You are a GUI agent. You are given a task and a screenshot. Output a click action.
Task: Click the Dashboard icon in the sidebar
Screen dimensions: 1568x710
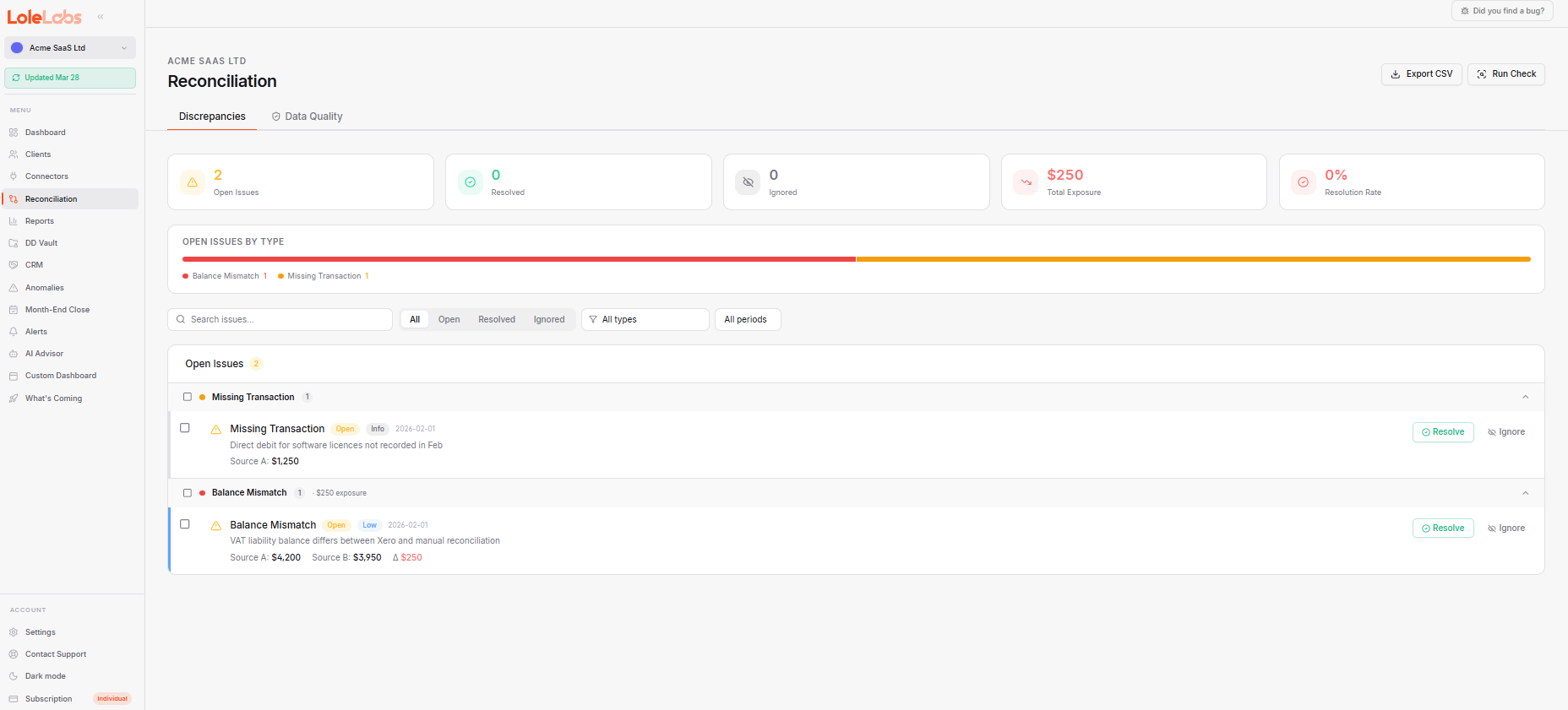click(x=14, y=133)
